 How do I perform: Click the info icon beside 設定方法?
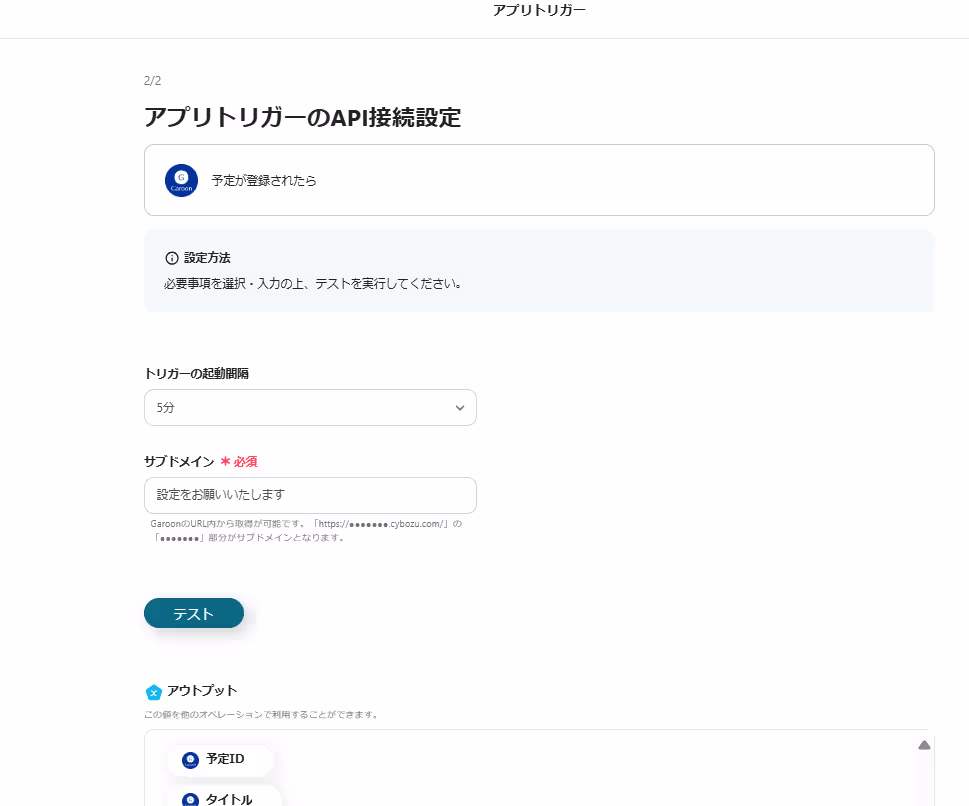172,258
